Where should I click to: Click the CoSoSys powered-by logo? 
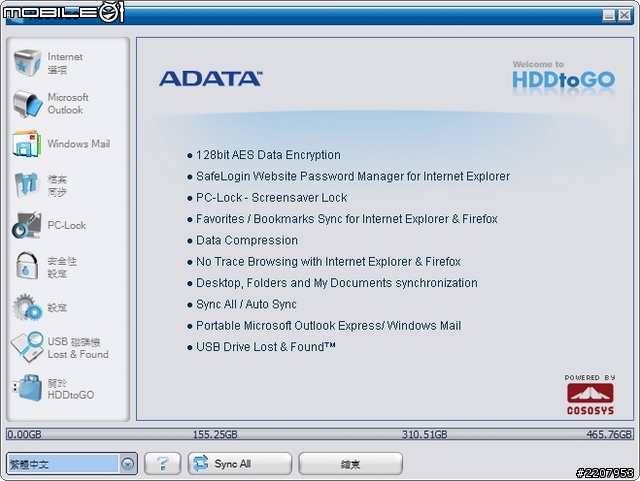[x=590, y=395]
